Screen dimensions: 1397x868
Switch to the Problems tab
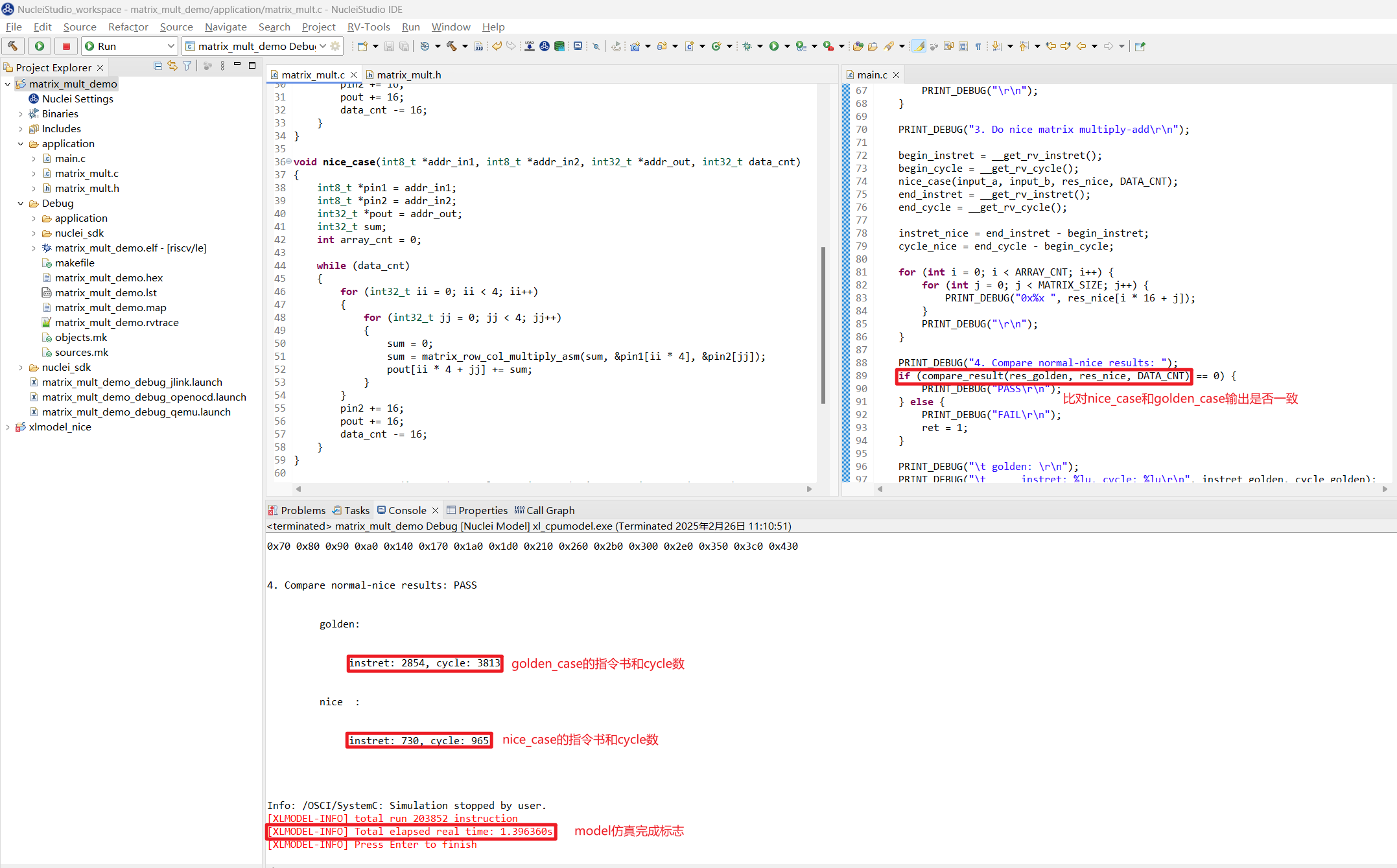point(297,511)
